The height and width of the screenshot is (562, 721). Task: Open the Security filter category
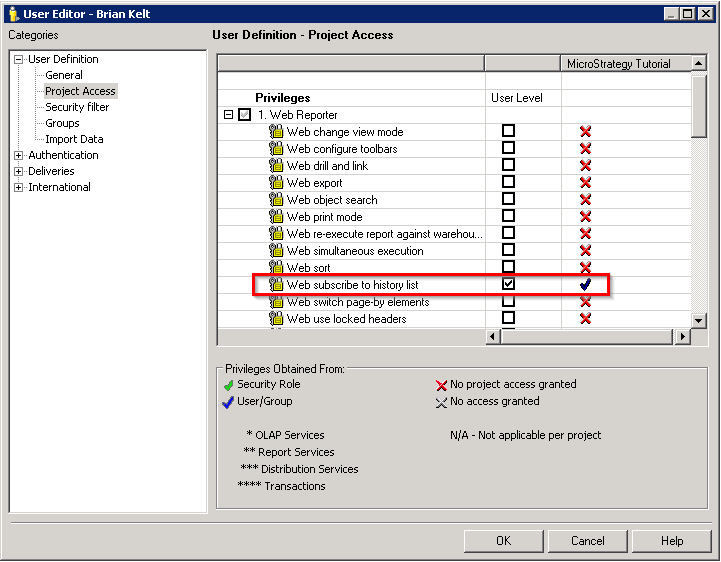point(77,107)
